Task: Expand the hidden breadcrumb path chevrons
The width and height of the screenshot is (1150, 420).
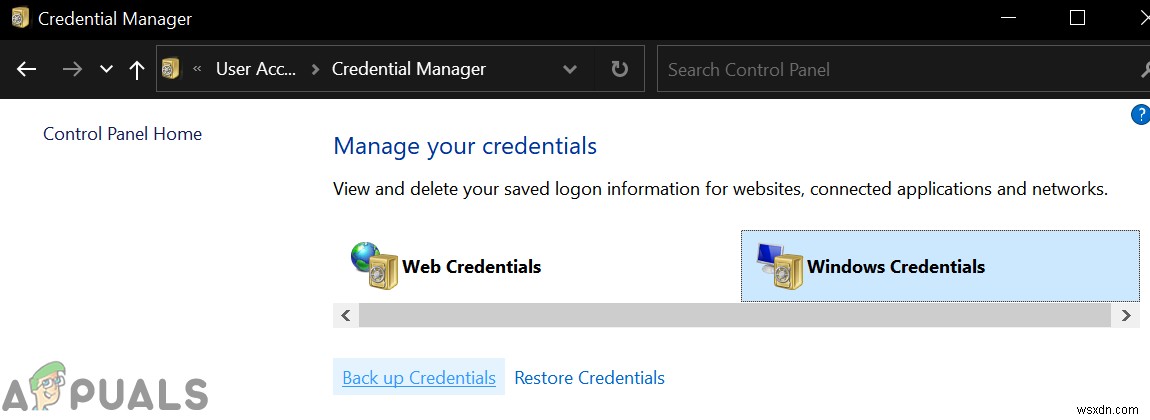Action: click(x=197, y=69)
